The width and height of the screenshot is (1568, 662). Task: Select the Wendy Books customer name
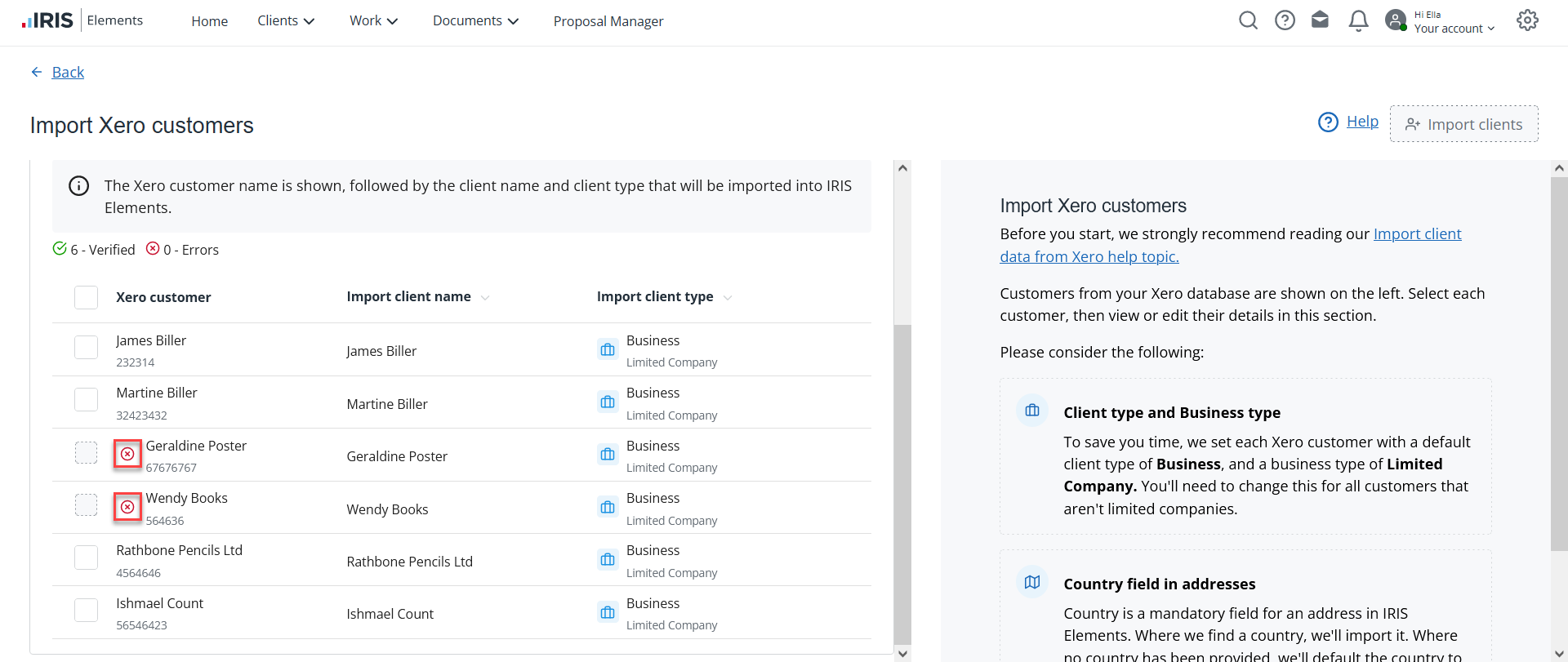pyautogui.click(x=186, y=498)
